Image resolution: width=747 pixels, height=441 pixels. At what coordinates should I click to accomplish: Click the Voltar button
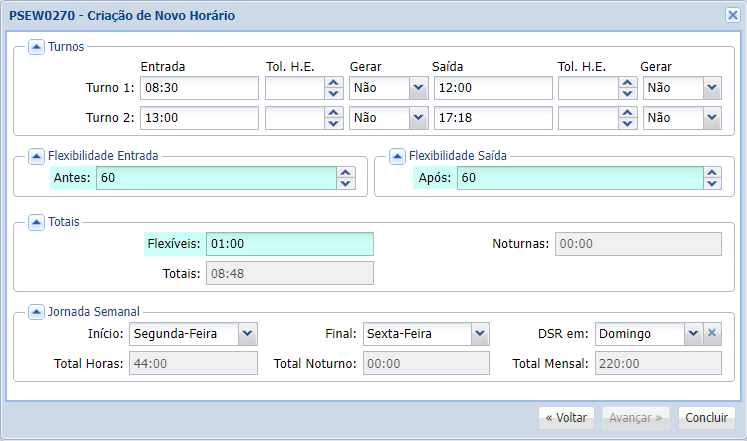[566, 417]
